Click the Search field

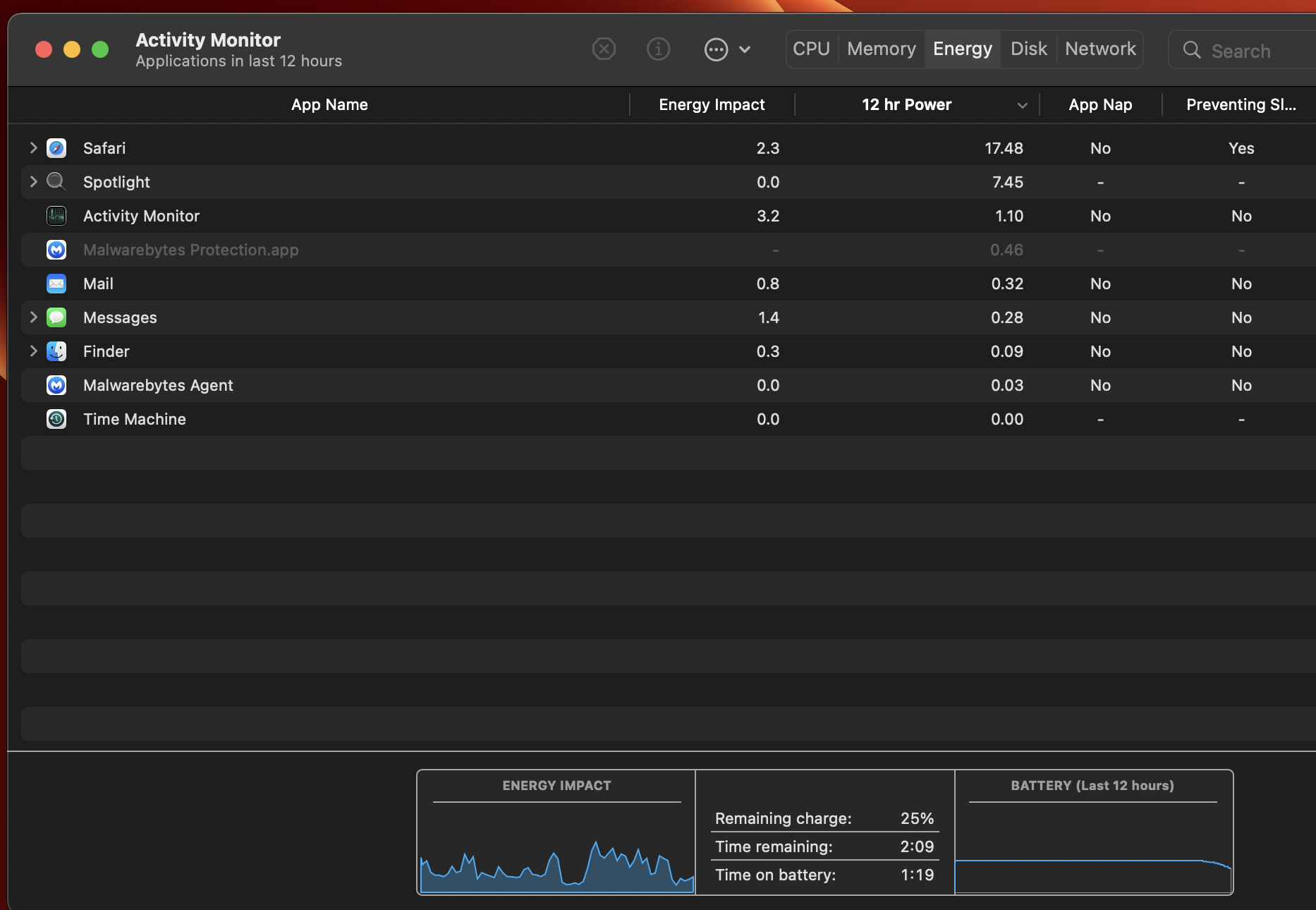[x=1243, y=50]
